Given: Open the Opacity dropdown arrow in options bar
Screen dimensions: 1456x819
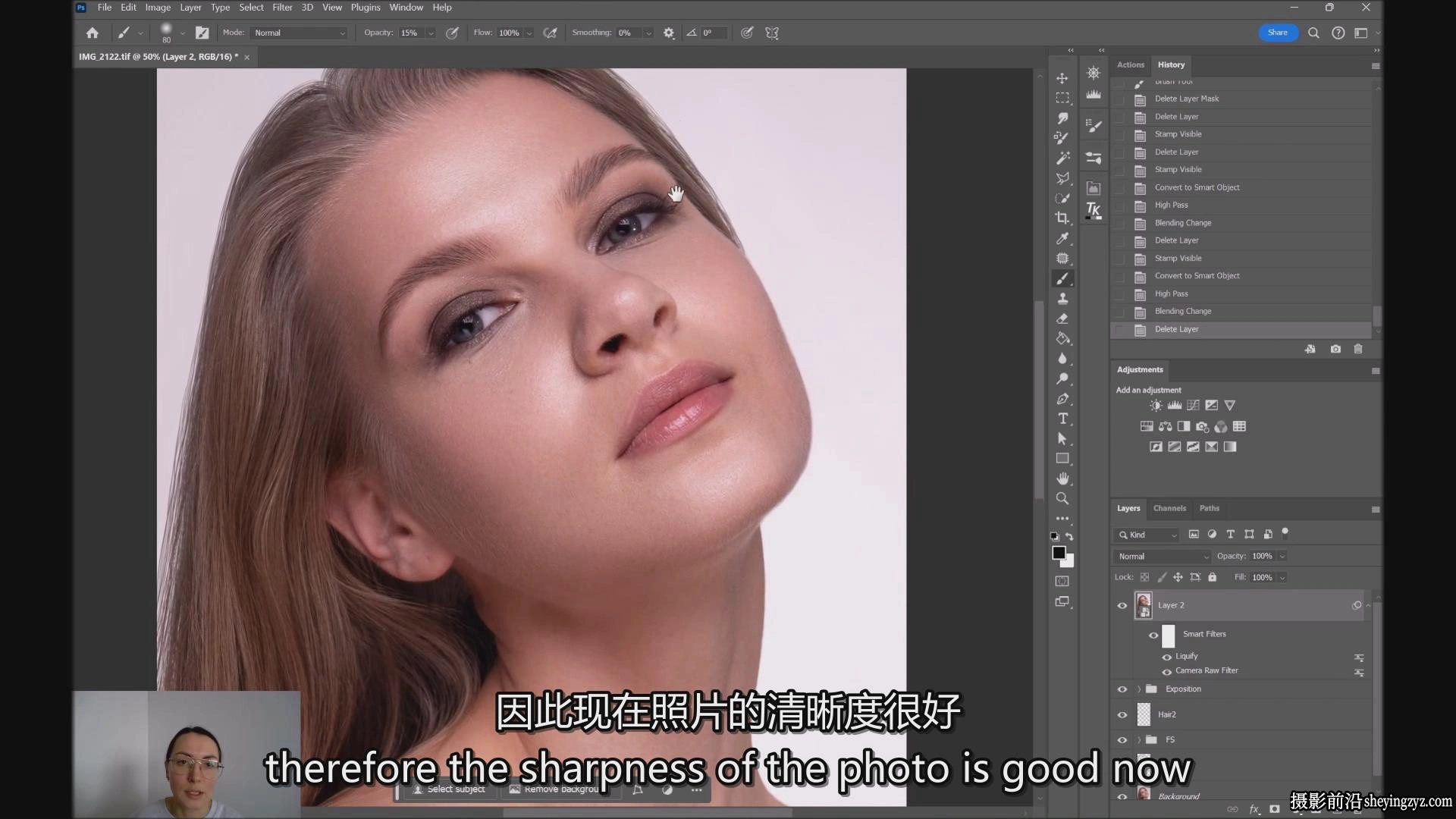Looking at the screenshot, I should (431, 33).
